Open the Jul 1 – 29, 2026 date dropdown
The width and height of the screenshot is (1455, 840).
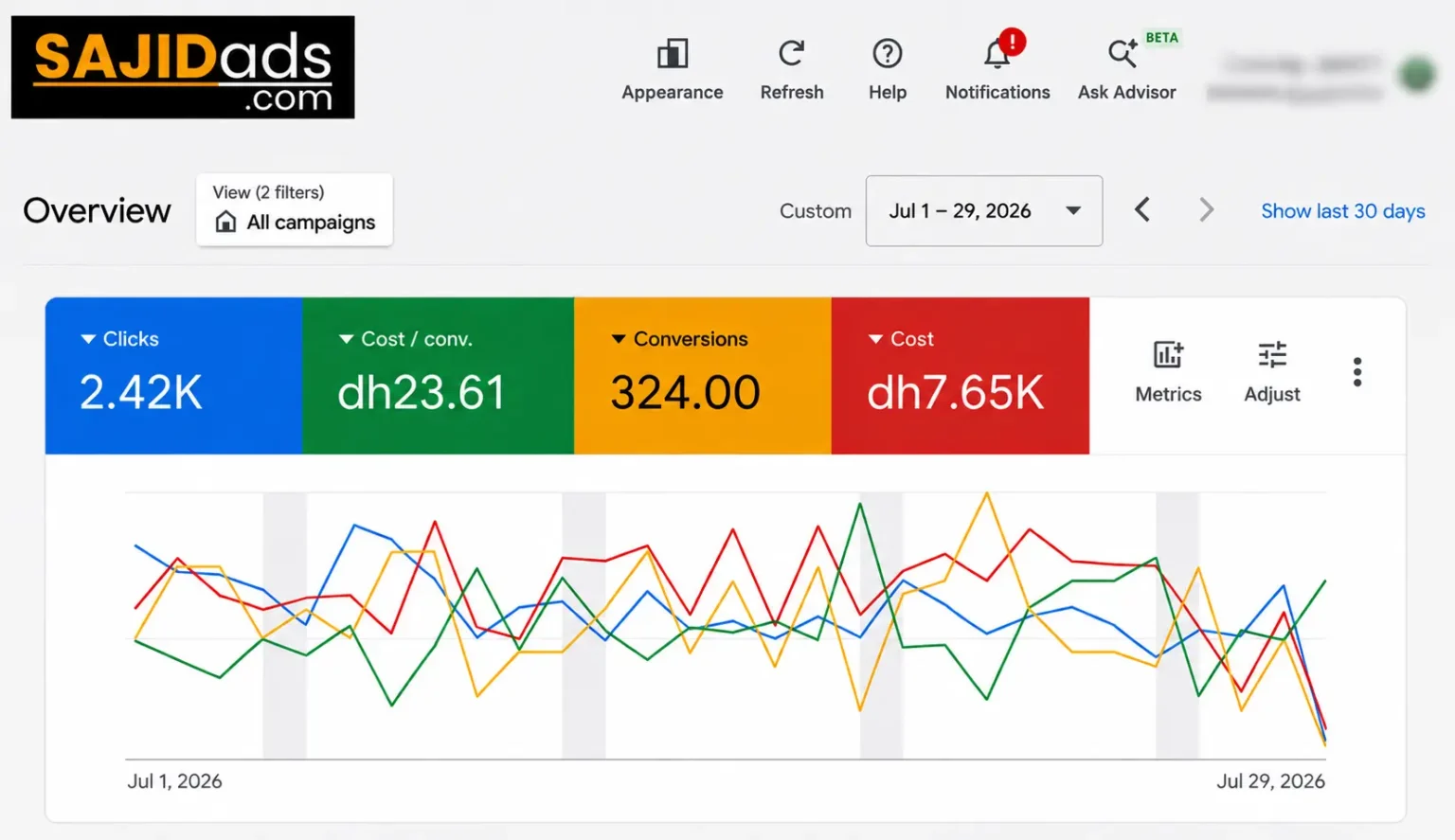[983, 210]
